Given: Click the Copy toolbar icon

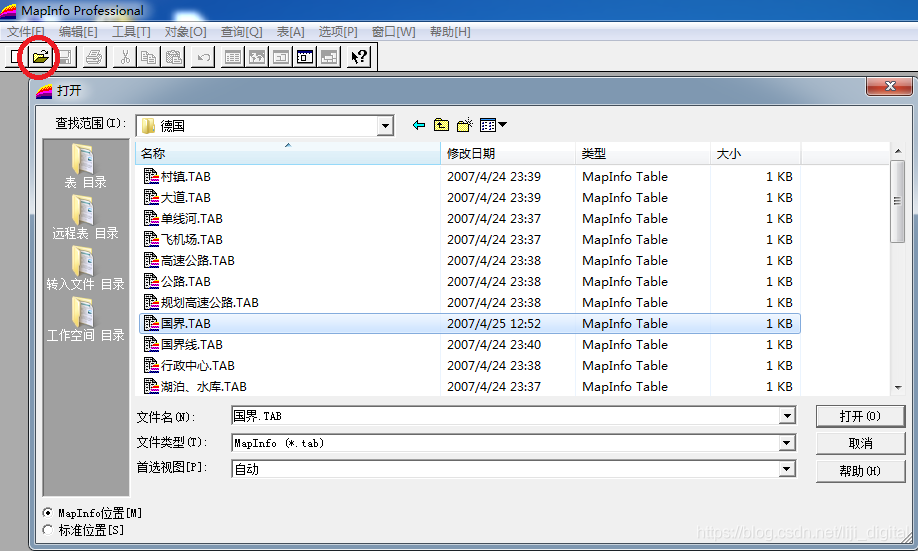Looking at the screenshot, I should pyautogui.click(x=149, y=57).
